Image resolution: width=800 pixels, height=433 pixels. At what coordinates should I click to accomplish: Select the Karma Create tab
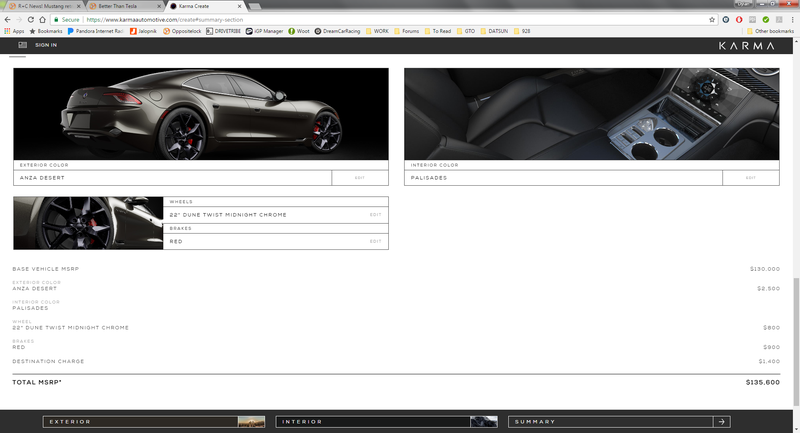(204, 6)
